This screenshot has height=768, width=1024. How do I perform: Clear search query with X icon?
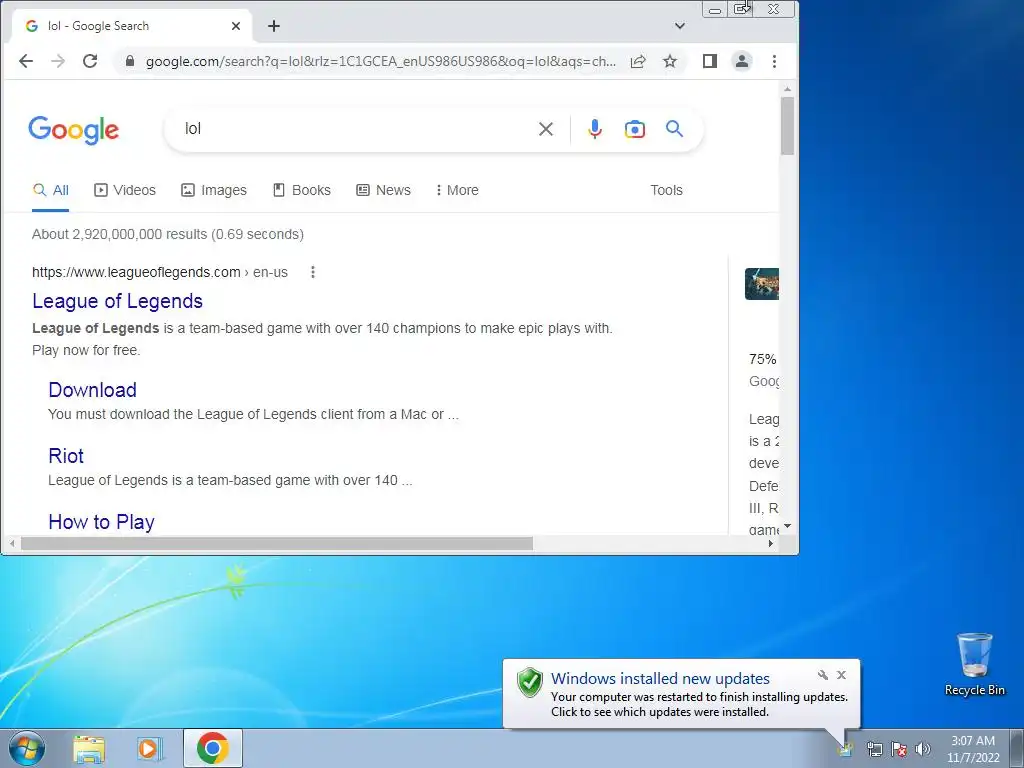pos(546,129)
